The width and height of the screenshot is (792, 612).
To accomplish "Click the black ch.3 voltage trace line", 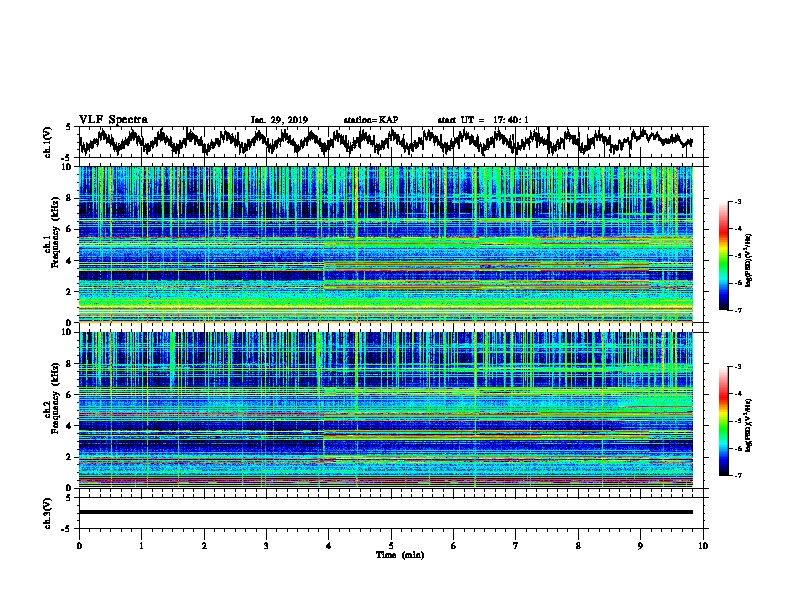I will pyautogui.click(x=386, y=512).
